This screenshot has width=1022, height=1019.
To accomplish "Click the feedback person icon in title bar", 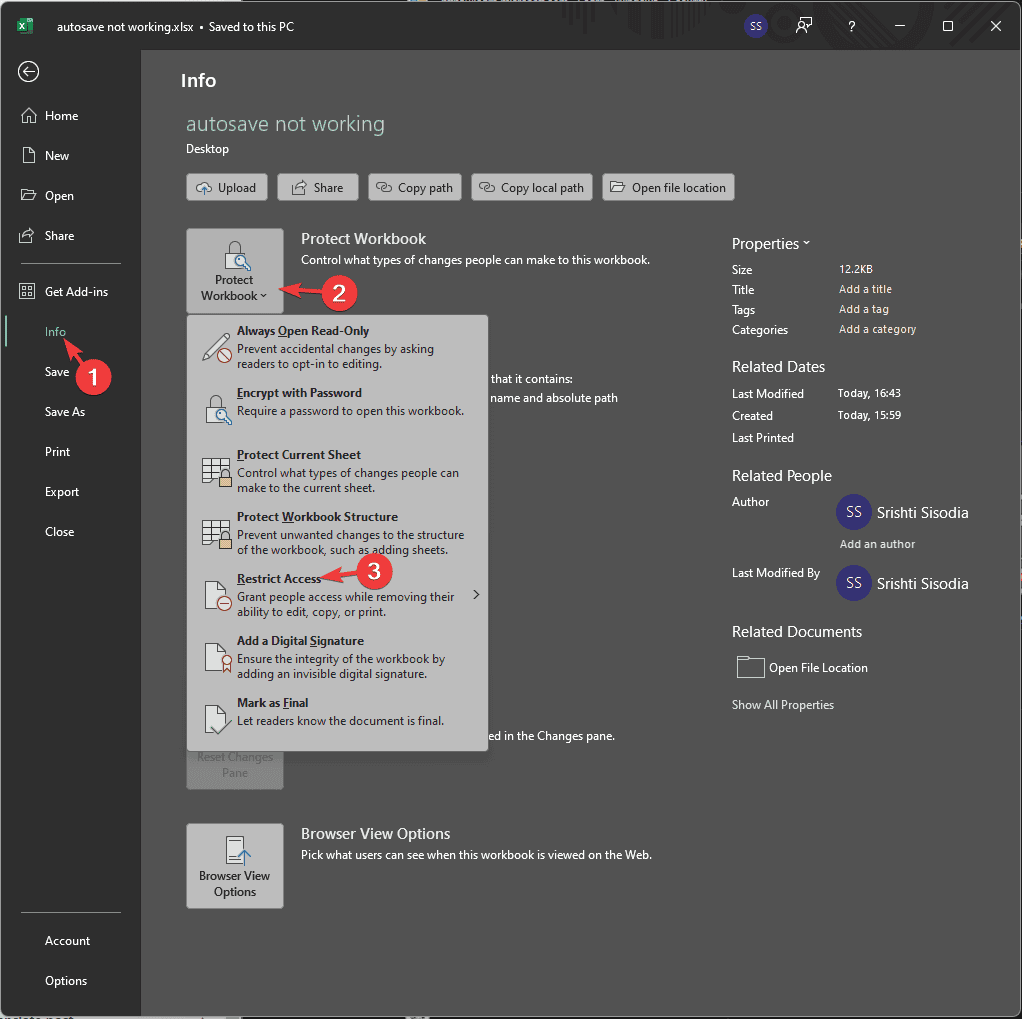I will [804, 26].
